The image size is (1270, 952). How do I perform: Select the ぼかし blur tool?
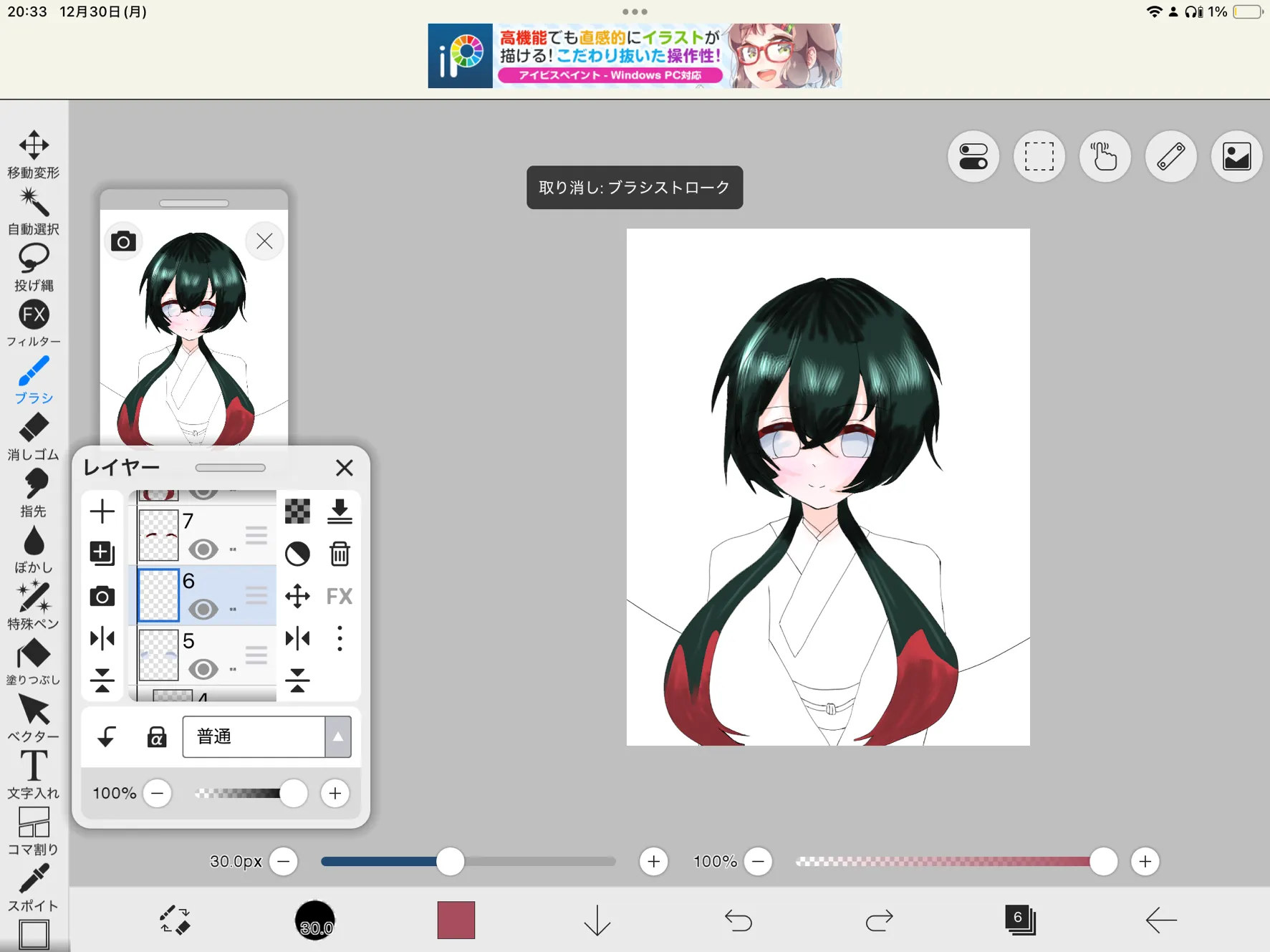[x=34, y=549]
